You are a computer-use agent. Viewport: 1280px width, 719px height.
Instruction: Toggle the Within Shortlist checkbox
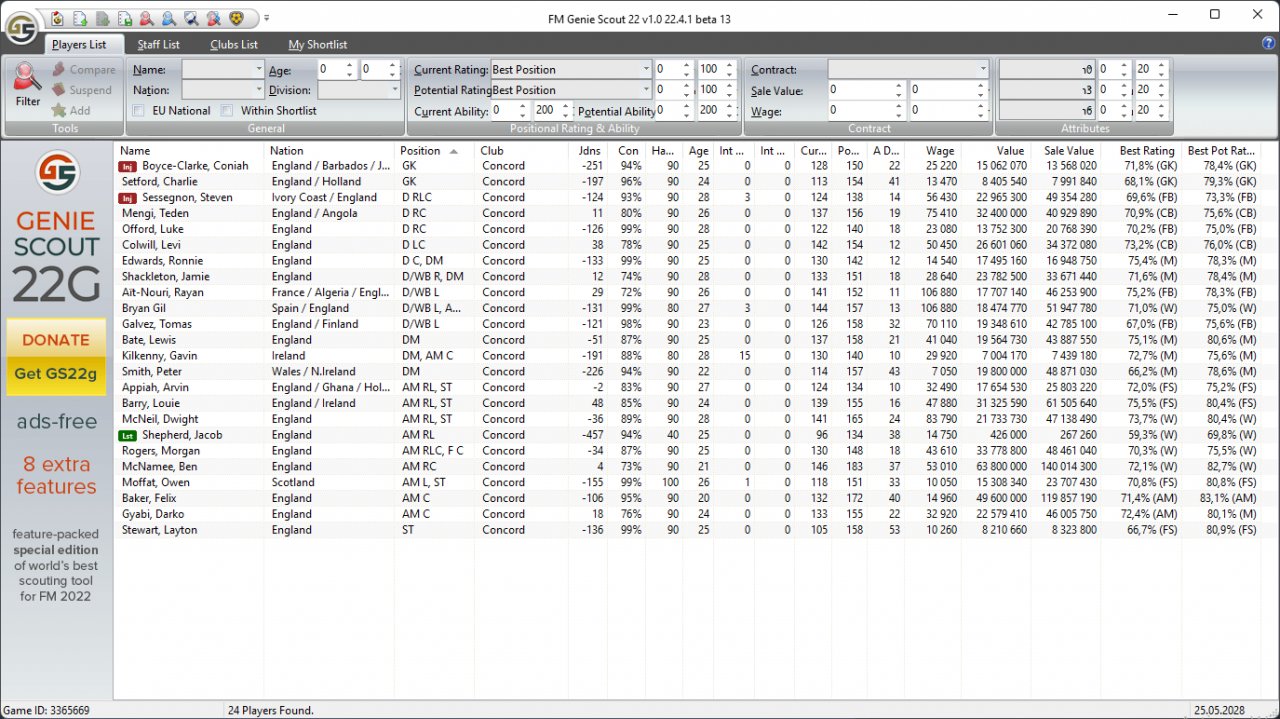coord(227,111)
